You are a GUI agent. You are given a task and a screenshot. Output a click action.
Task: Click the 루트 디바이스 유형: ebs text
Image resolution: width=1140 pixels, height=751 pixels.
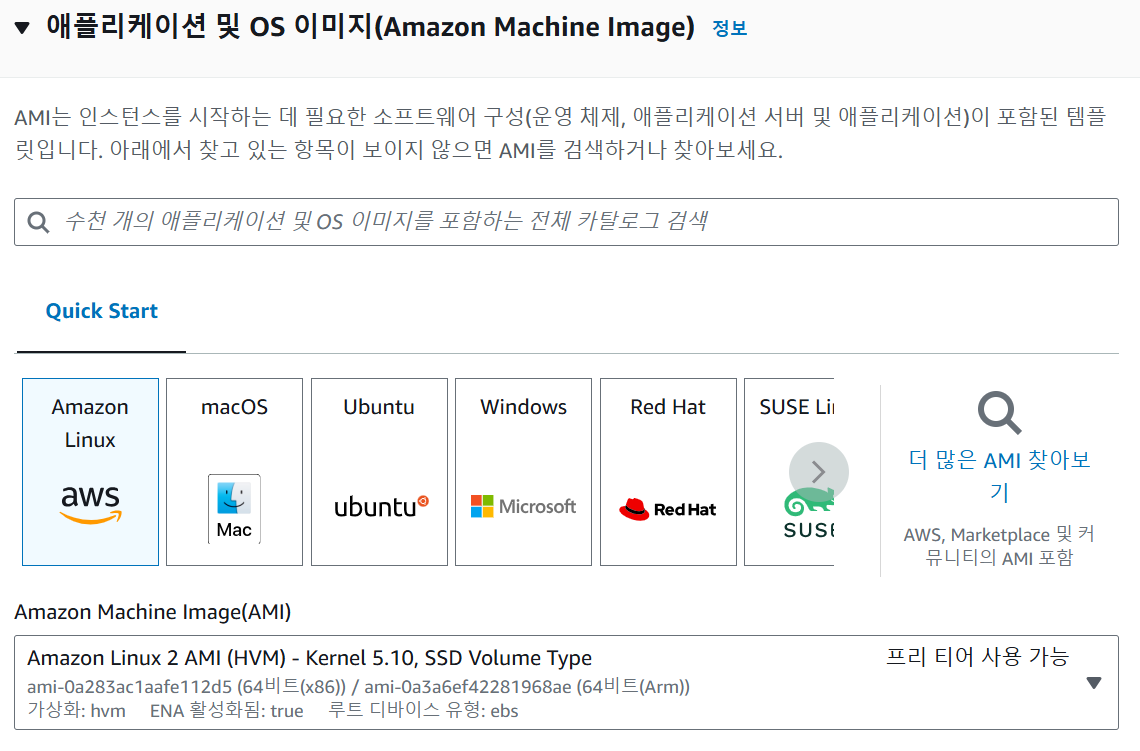423,710
